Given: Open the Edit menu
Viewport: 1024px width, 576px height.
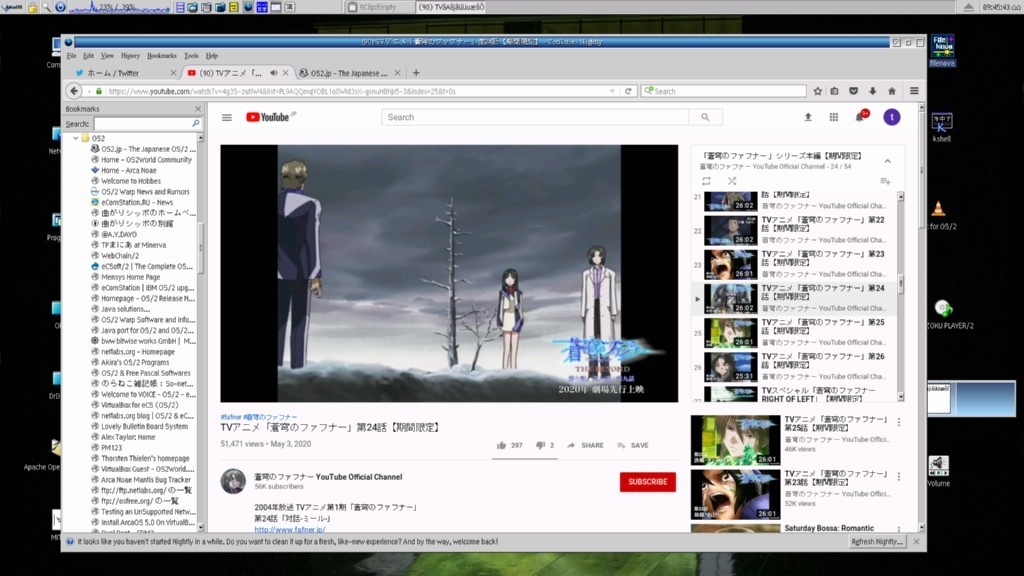Looking at the screenshot, I should [88, 56].
